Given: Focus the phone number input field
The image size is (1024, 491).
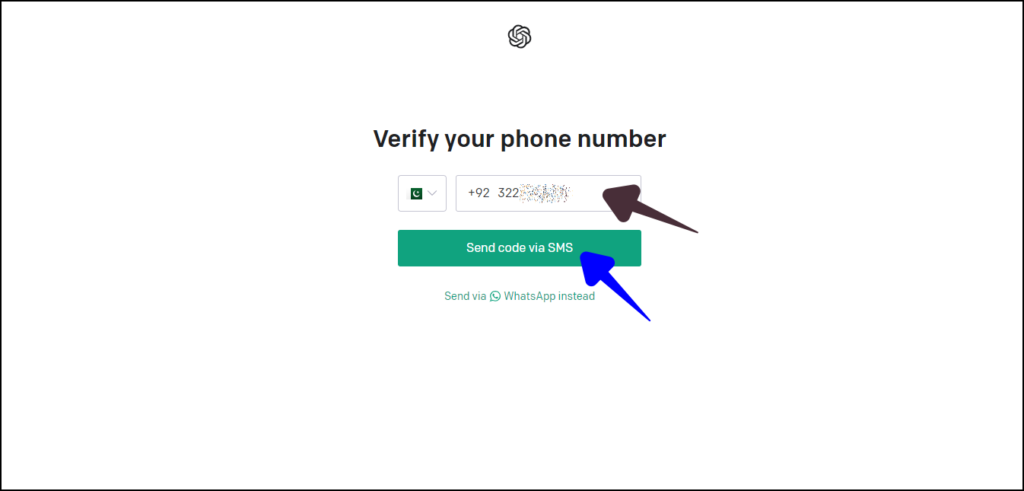Looking at the screenshot, I should (x=549, y=193).
